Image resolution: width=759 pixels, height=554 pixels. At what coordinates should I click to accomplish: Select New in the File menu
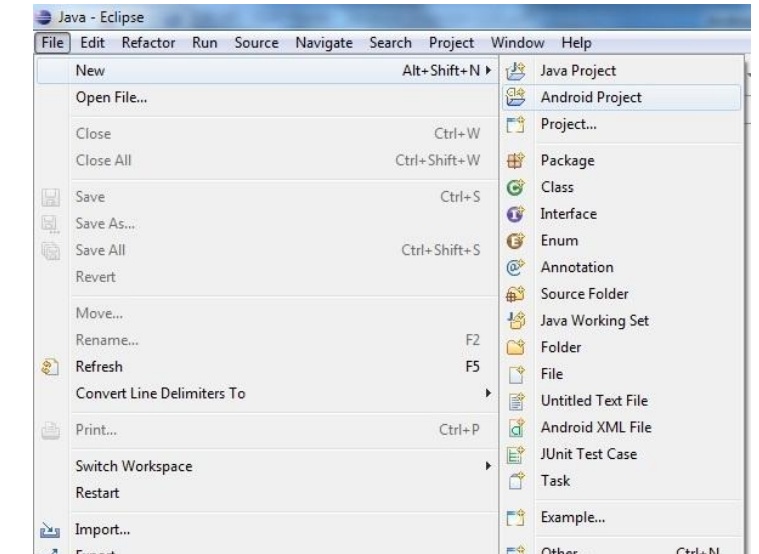click(268, 71)
